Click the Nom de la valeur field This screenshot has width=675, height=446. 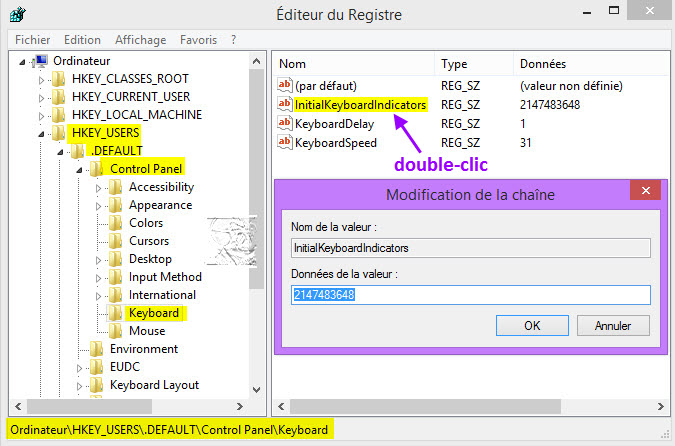click(x=471, y=248)
